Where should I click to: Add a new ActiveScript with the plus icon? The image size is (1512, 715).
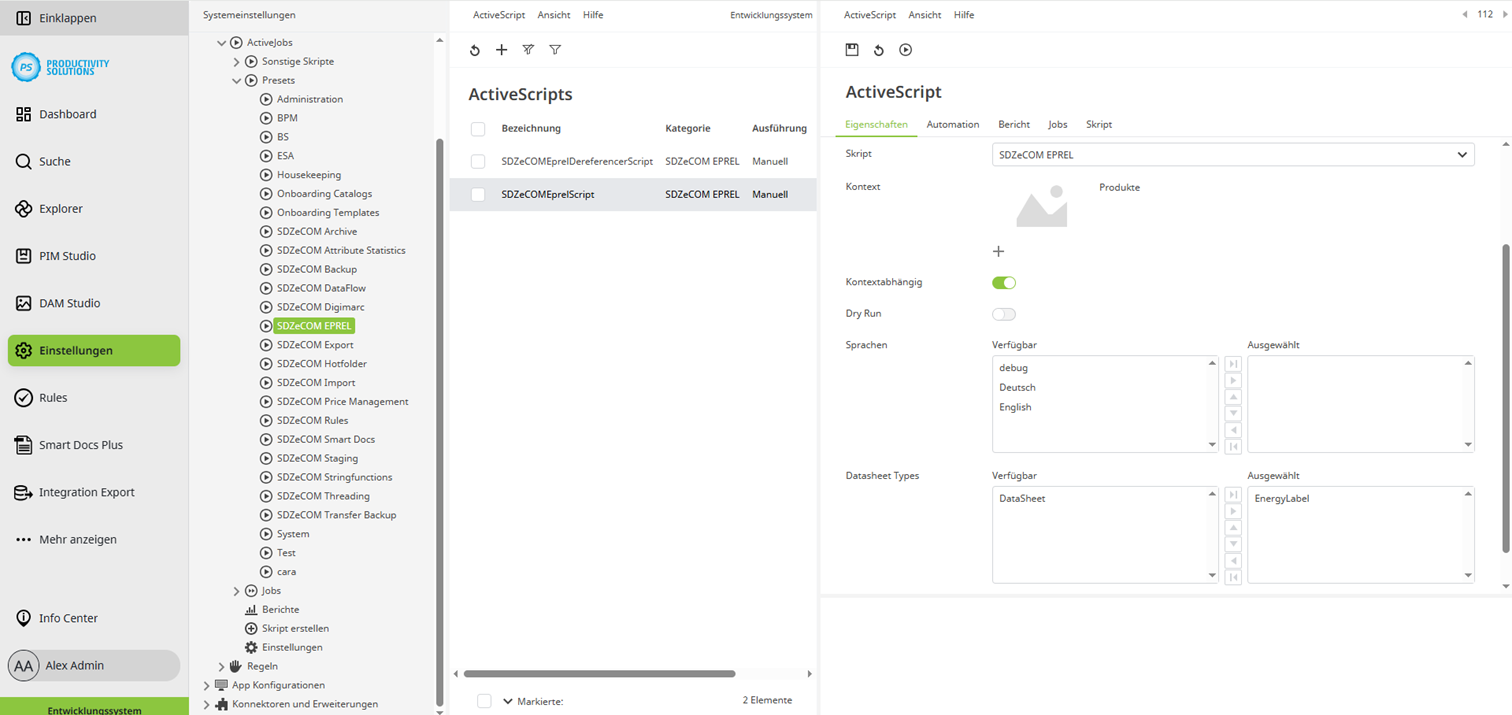tap(501, 49)
